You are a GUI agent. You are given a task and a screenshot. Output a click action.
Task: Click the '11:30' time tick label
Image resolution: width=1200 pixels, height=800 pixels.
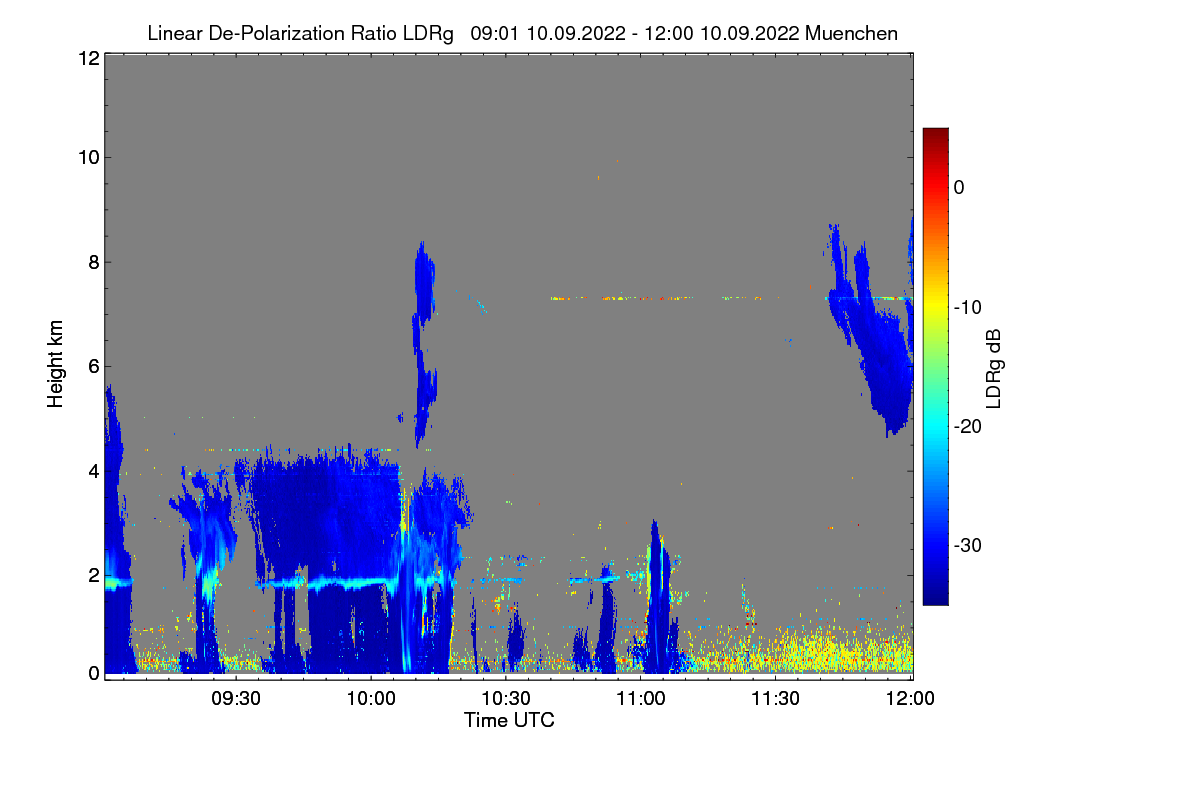pyautogui.click(x=775, y=698)
